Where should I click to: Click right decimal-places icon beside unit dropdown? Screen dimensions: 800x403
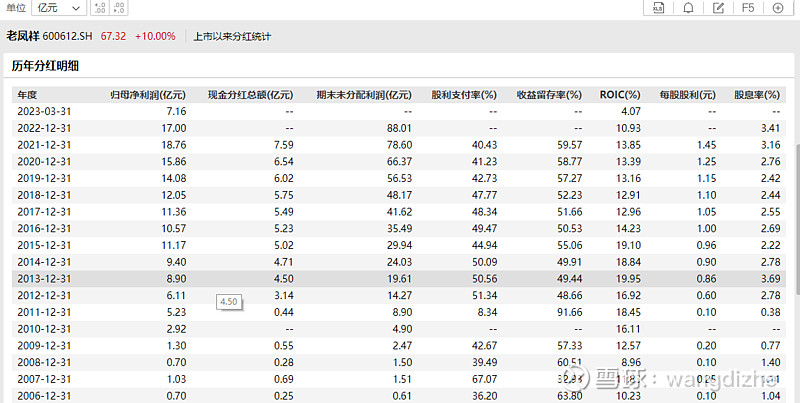[120, 8]
